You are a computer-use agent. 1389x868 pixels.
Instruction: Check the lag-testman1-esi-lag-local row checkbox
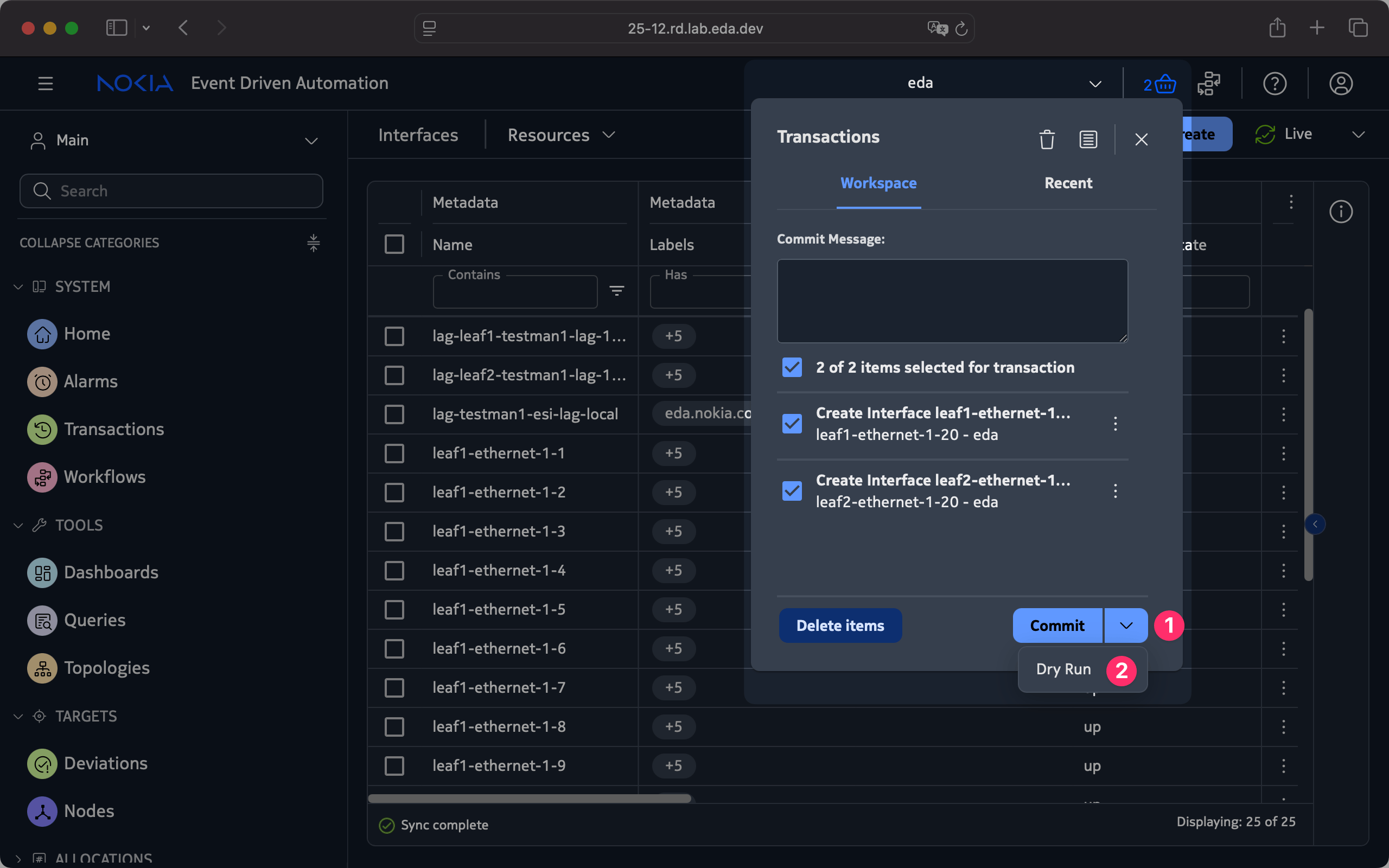pyautogui.click(x=394, y=414)
